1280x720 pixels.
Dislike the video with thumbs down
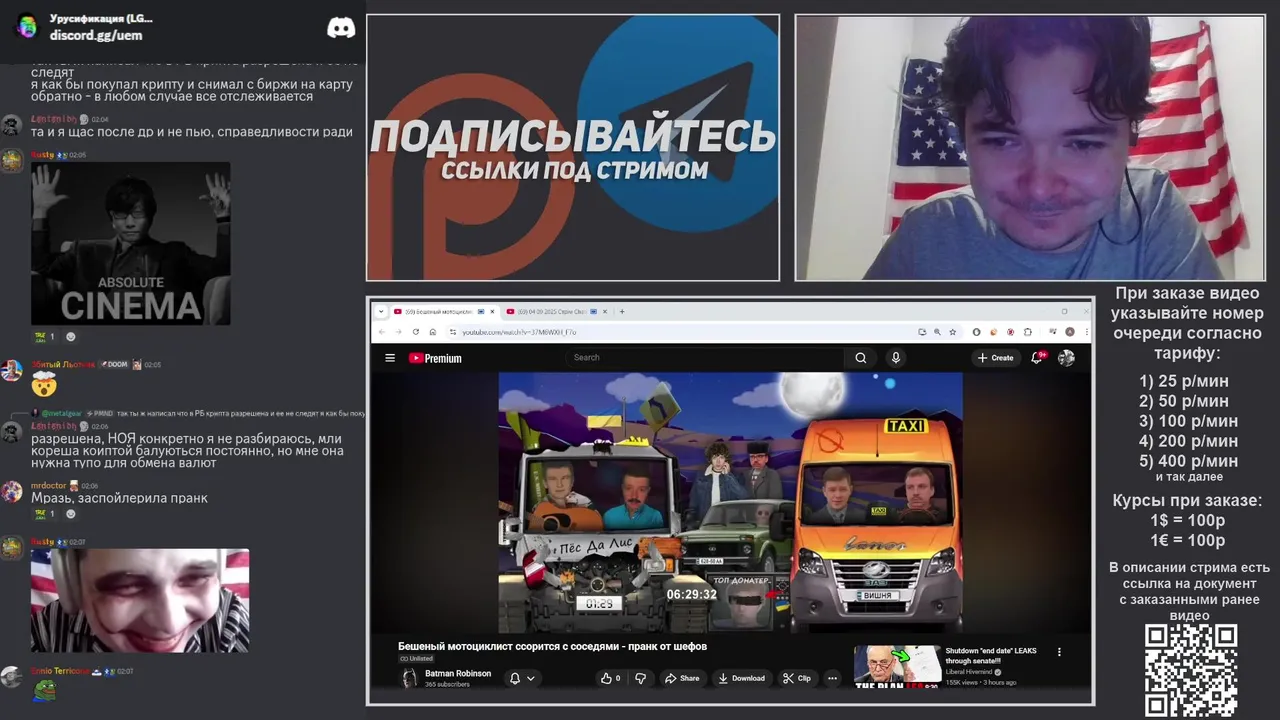click(641, 678)
